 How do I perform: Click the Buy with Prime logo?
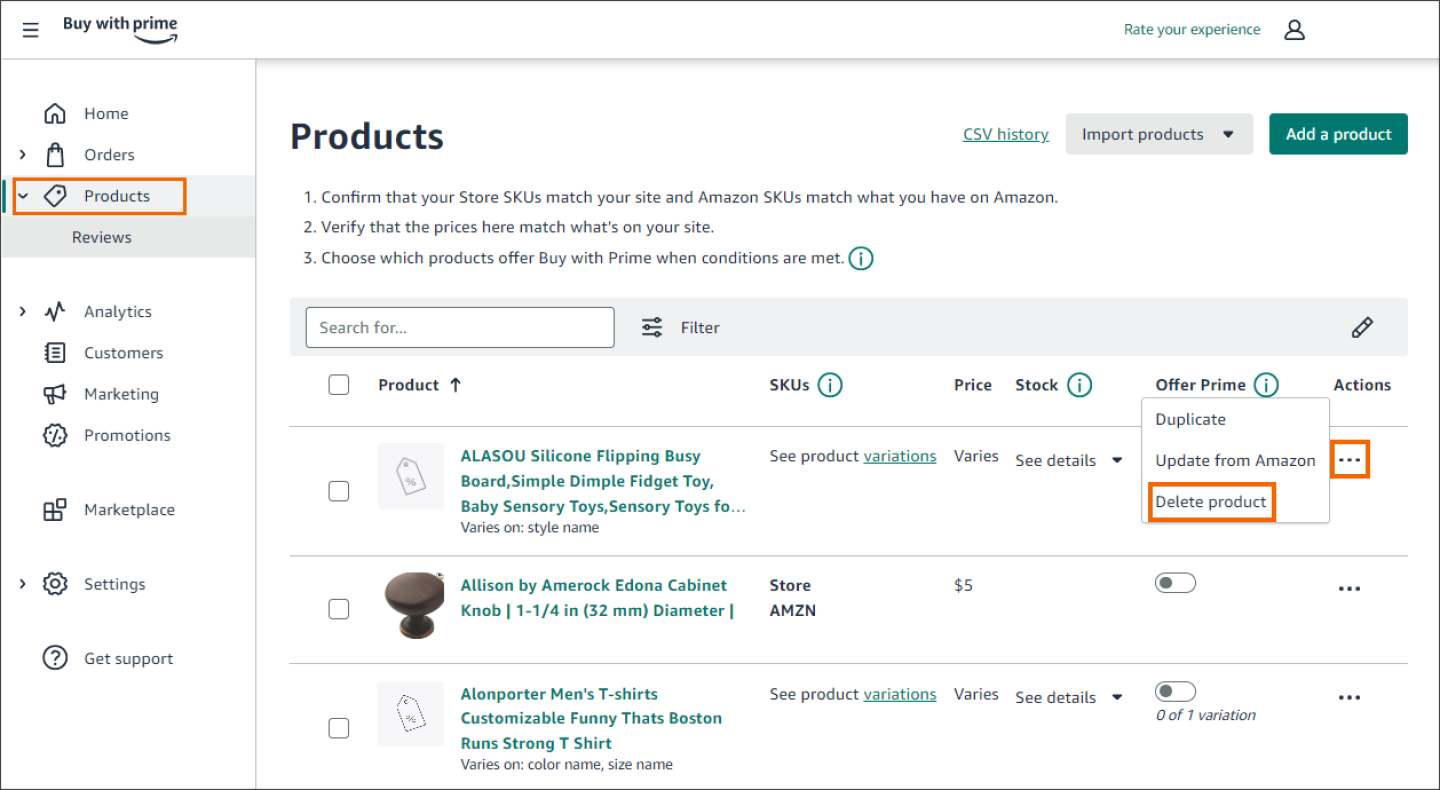[x=120, y=29]
